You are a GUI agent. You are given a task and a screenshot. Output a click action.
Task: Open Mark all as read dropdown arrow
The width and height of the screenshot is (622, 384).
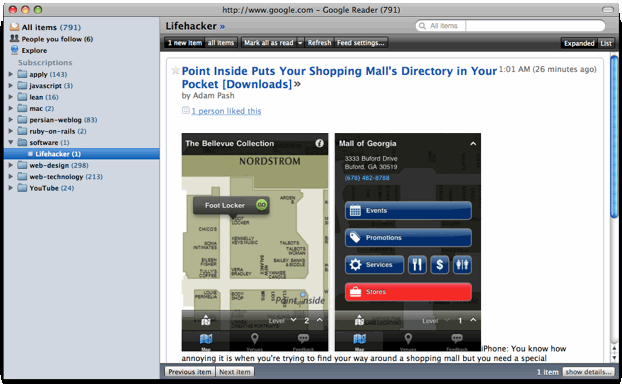click(300, 43)
